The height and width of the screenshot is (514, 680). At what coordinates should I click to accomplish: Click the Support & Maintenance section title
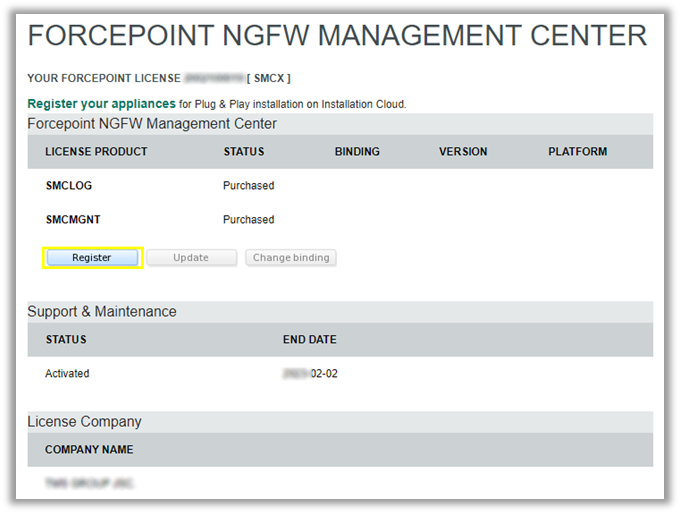tap(102, 311)
